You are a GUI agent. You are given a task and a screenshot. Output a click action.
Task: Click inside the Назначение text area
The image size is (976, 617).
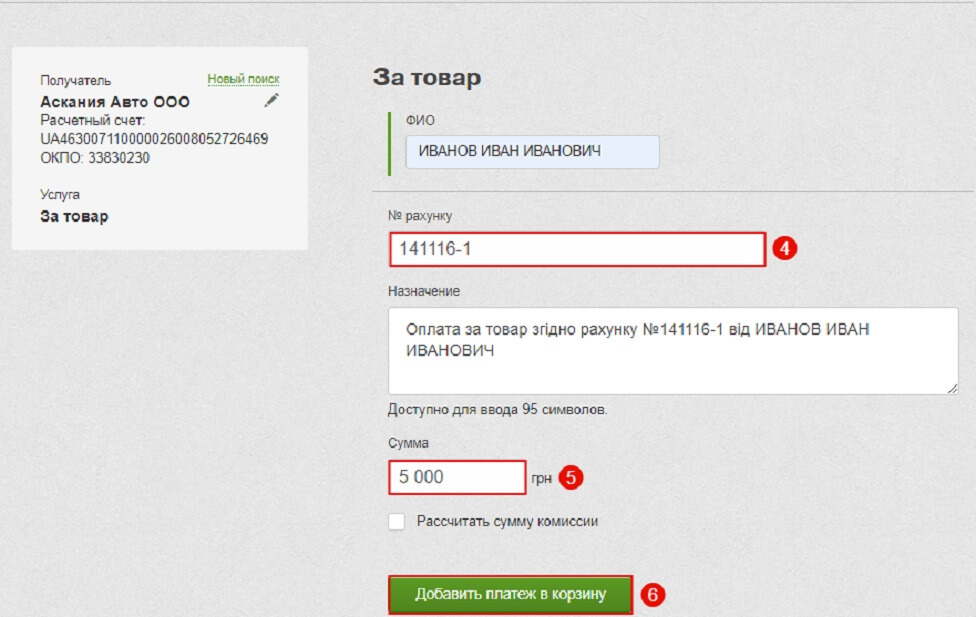673,351
